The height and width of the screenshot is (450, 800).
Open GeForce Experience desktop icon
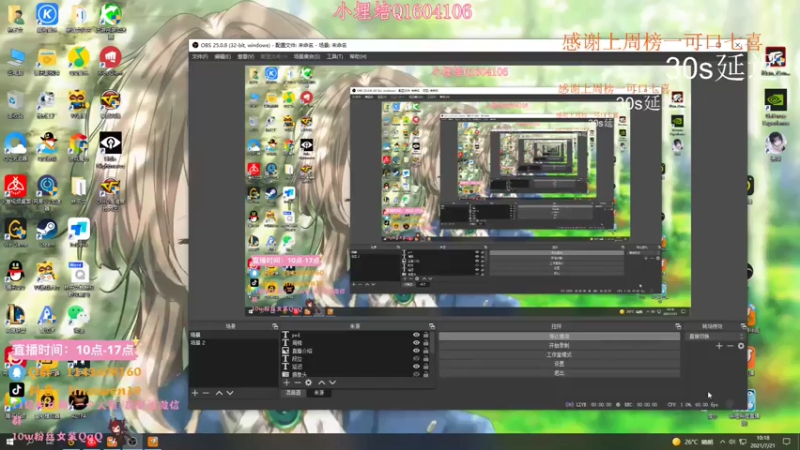(776, 101)
